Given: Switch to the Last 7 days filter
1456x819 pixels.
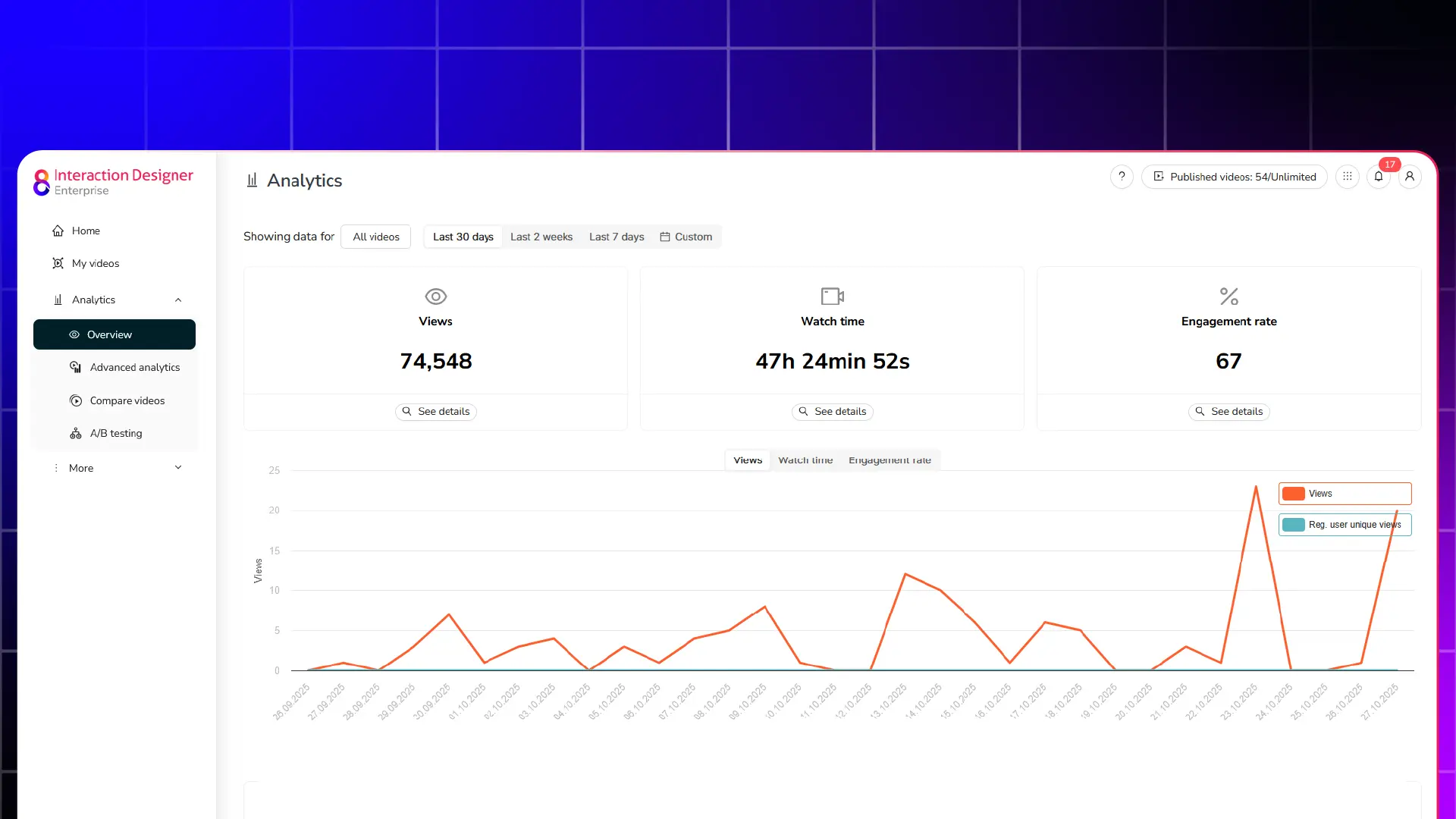Looking at the screenshot, I should pyautogui.click(x=616, y=237).
